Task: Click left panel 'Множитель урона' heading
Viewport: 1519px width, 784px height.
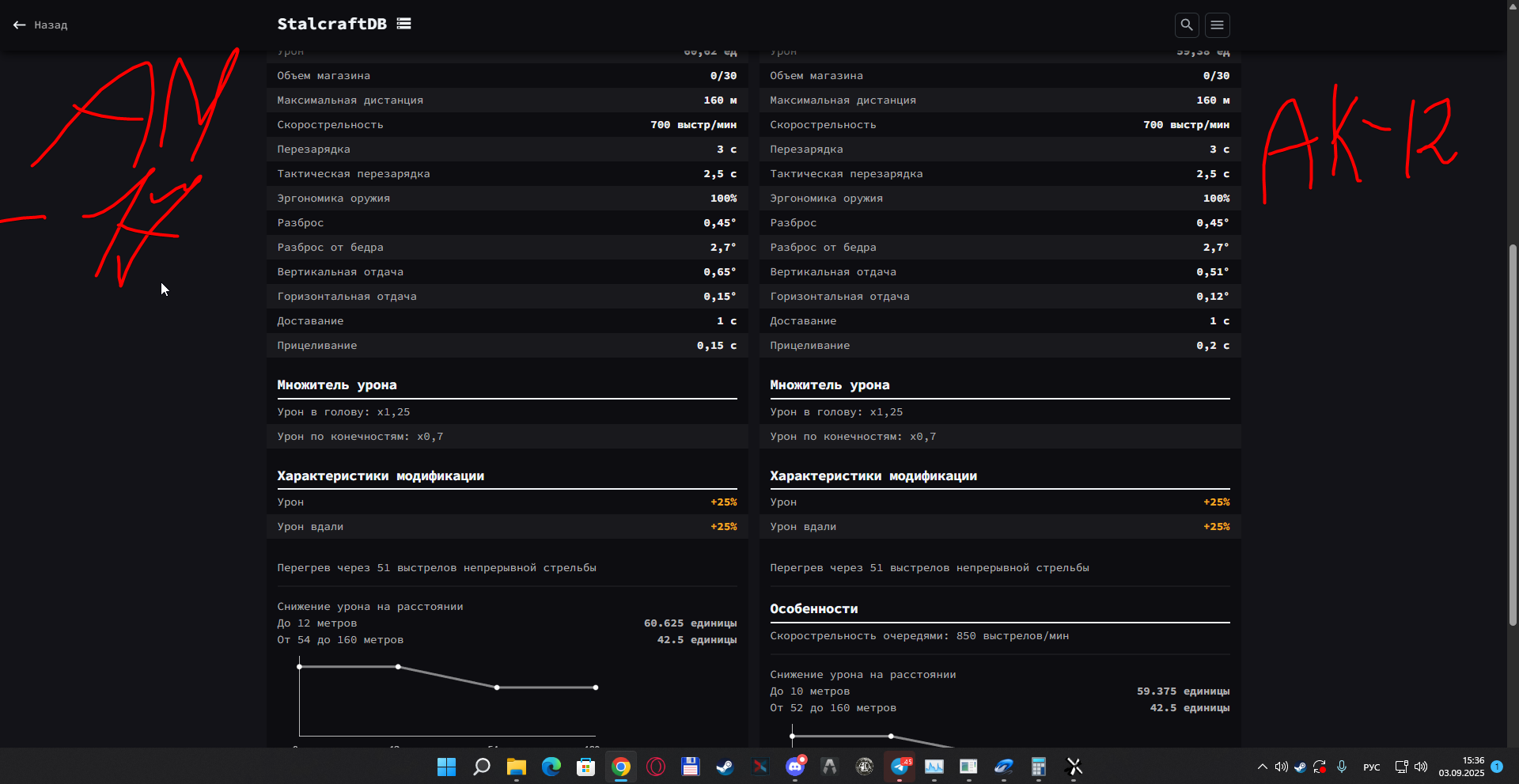Action: (337, 385)
